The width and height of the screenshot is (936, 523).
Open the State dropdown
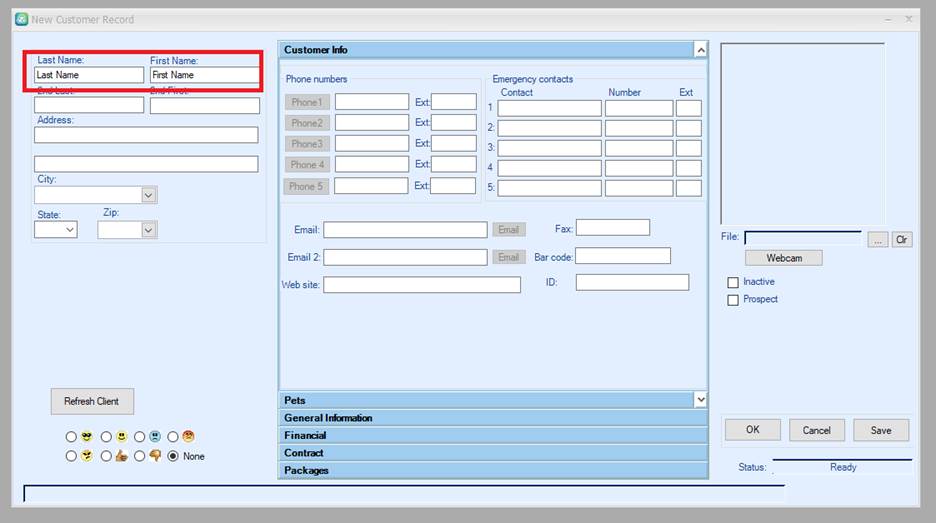pos(70,230)
